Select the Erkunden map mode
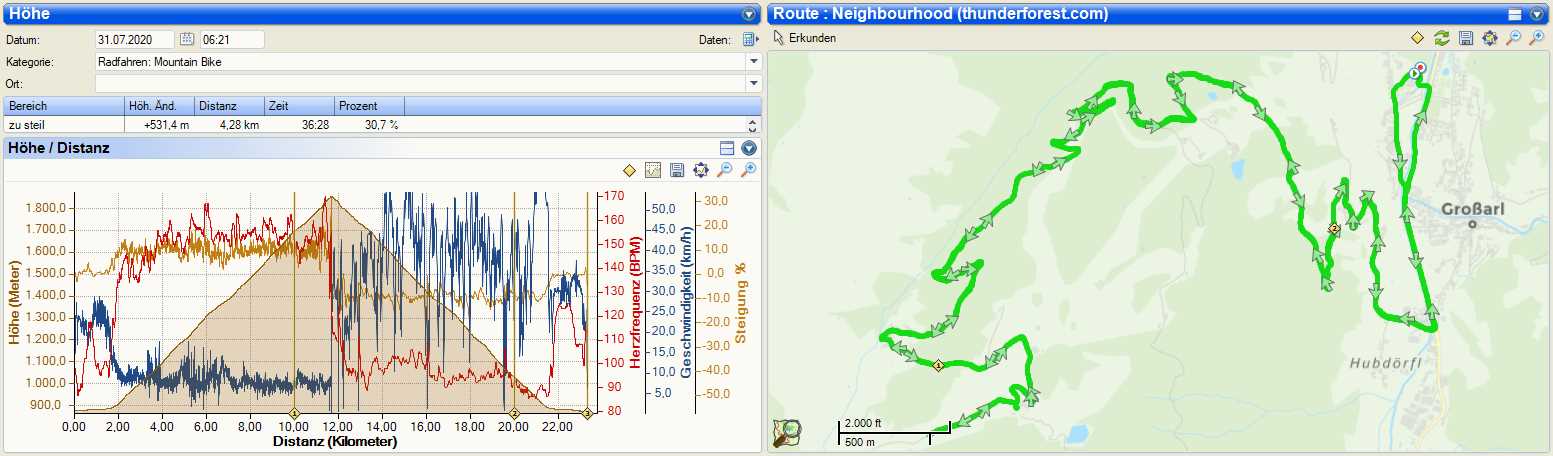 click(x=806, y=38)
